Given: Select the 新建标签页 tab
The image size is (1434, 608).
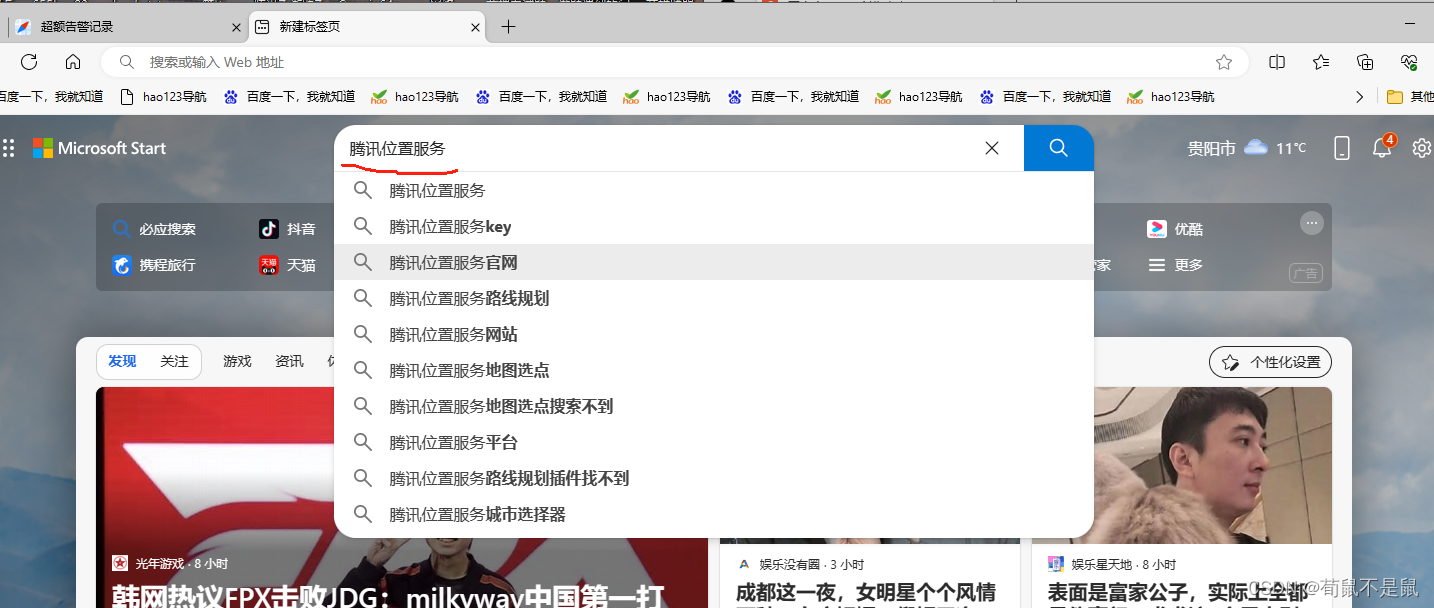Looking at the screenshot, I should click(367, 27).
